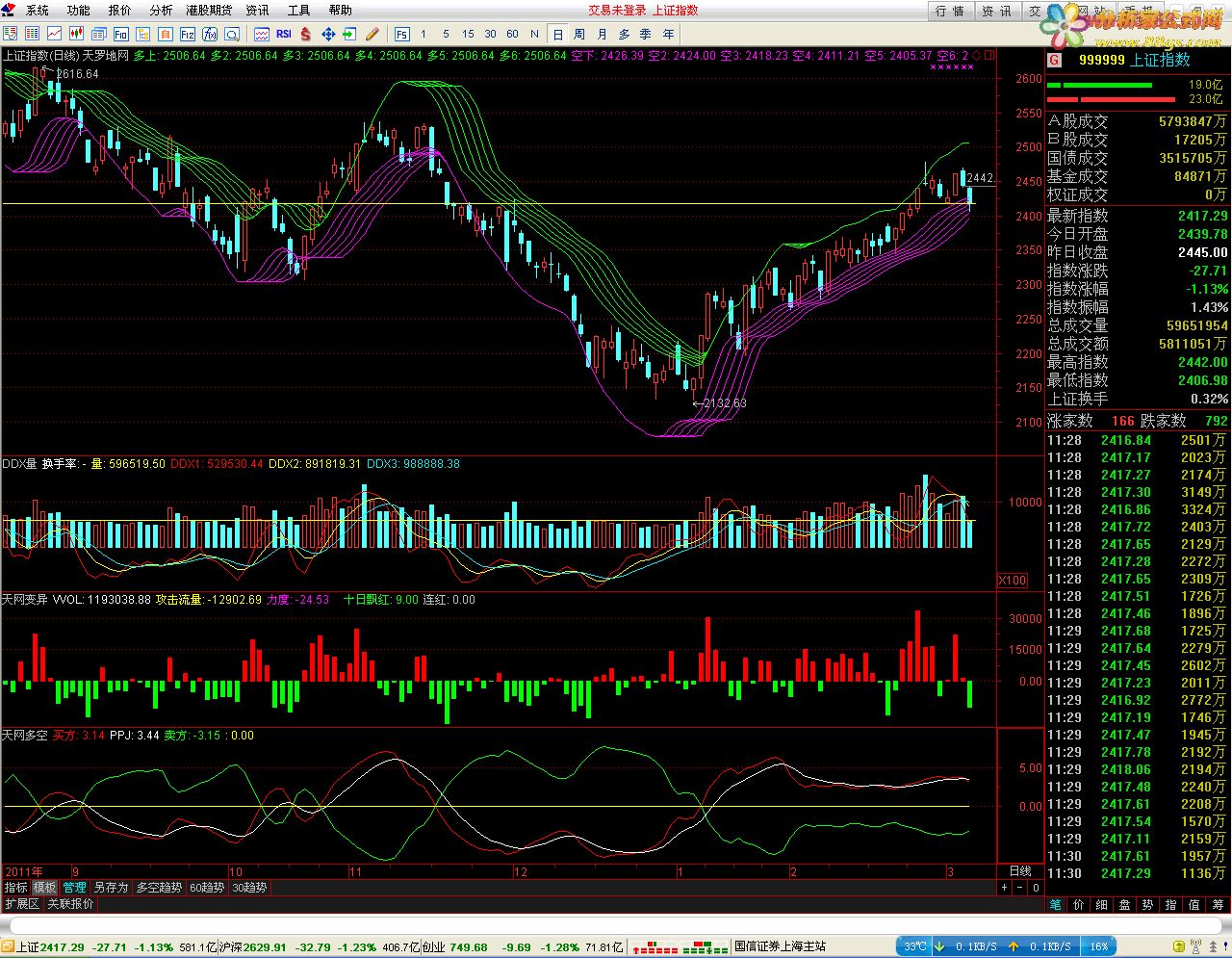This screenshot has width=1232, height=958.
Task: Select the 模板 tab
Action: coord(45,888)
